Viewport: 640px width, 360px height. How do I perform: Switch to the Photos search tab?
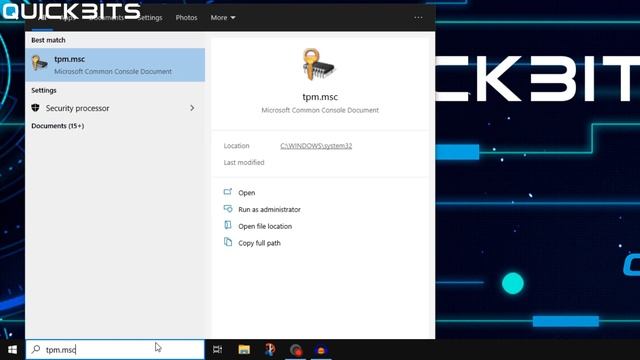tap(186, 18)
